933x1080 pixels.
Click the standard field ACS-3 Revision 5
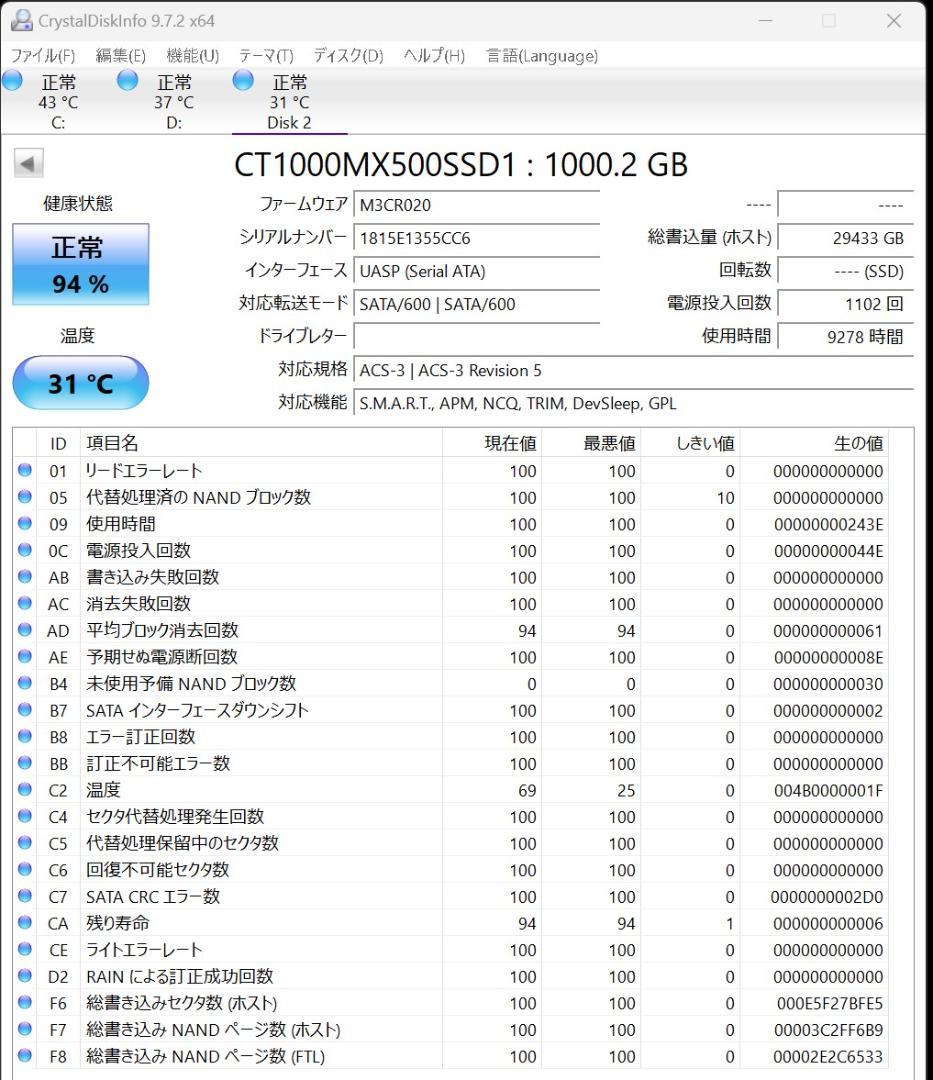pyautogui.click(x=633, y=371)
